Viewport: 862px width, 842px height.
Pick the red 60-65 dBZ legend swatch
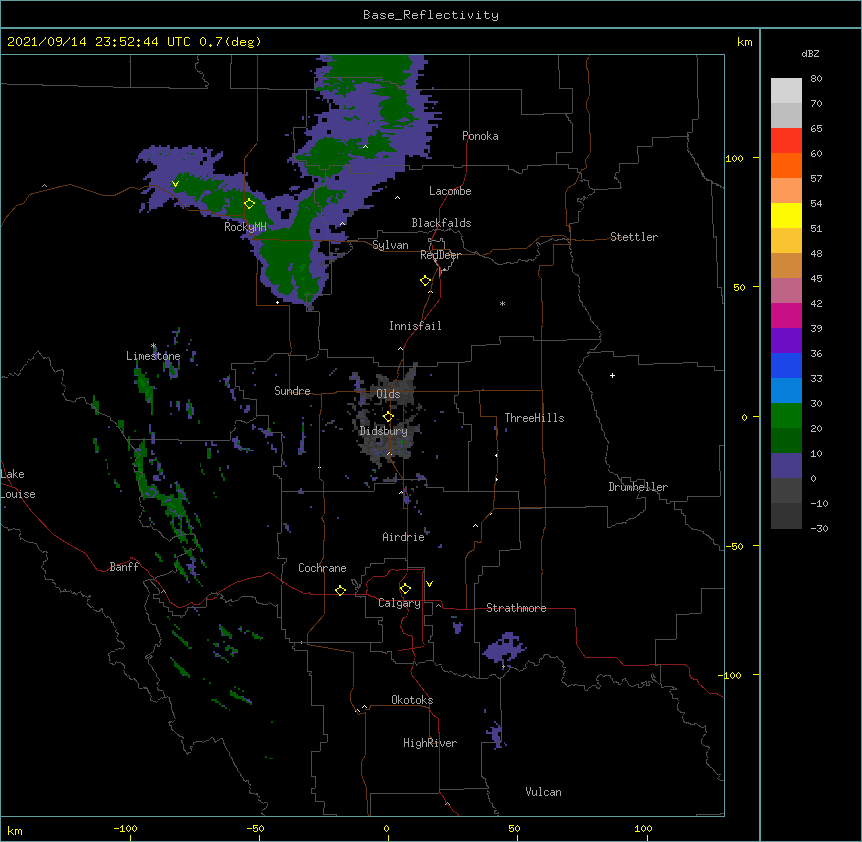786,140
